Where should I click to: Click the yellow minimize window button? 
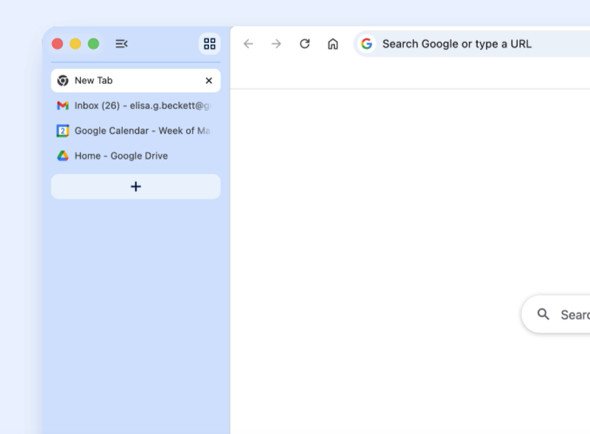(75, 44)
